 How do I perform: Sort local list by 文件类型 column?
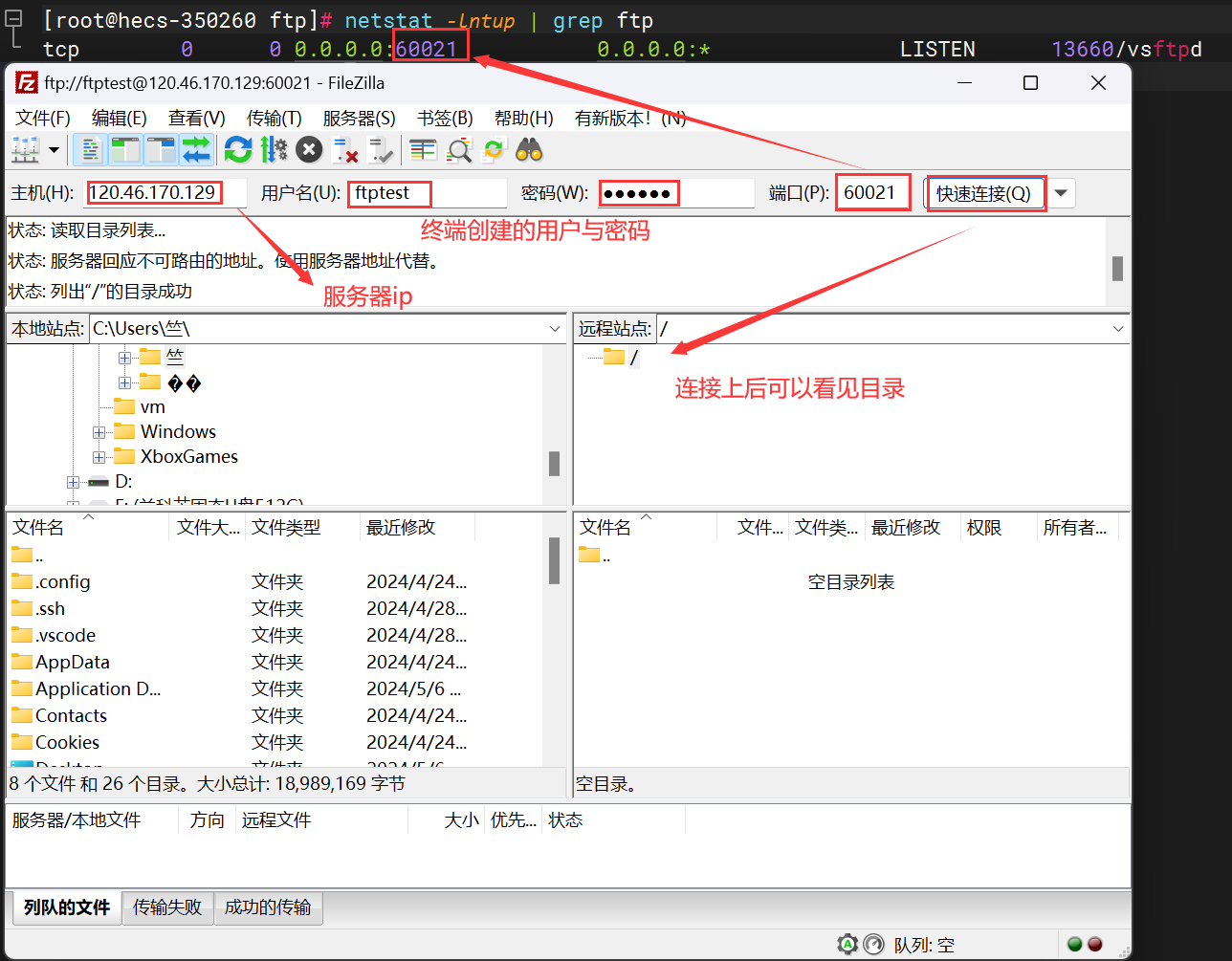tap(303, 527)
